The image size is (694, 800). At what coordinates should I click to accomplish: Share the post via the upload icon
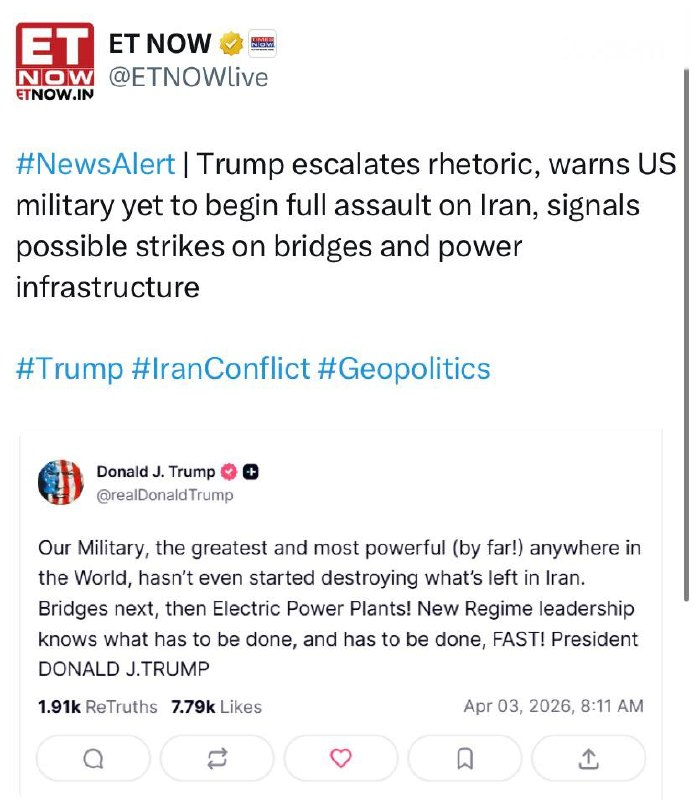tap(589, 759)
